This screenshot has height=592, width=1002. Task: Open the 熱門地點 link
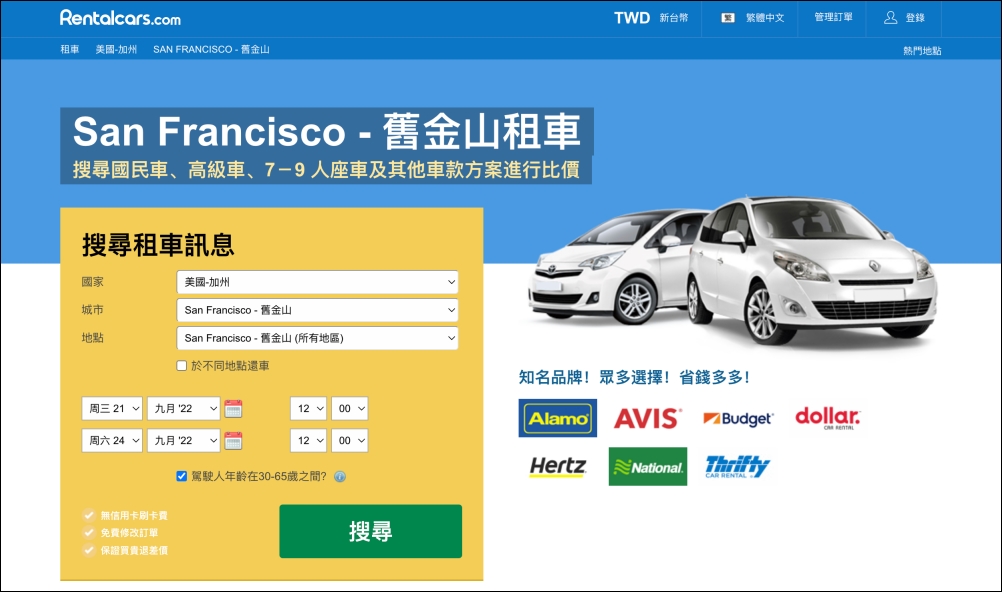coord(922,51)
